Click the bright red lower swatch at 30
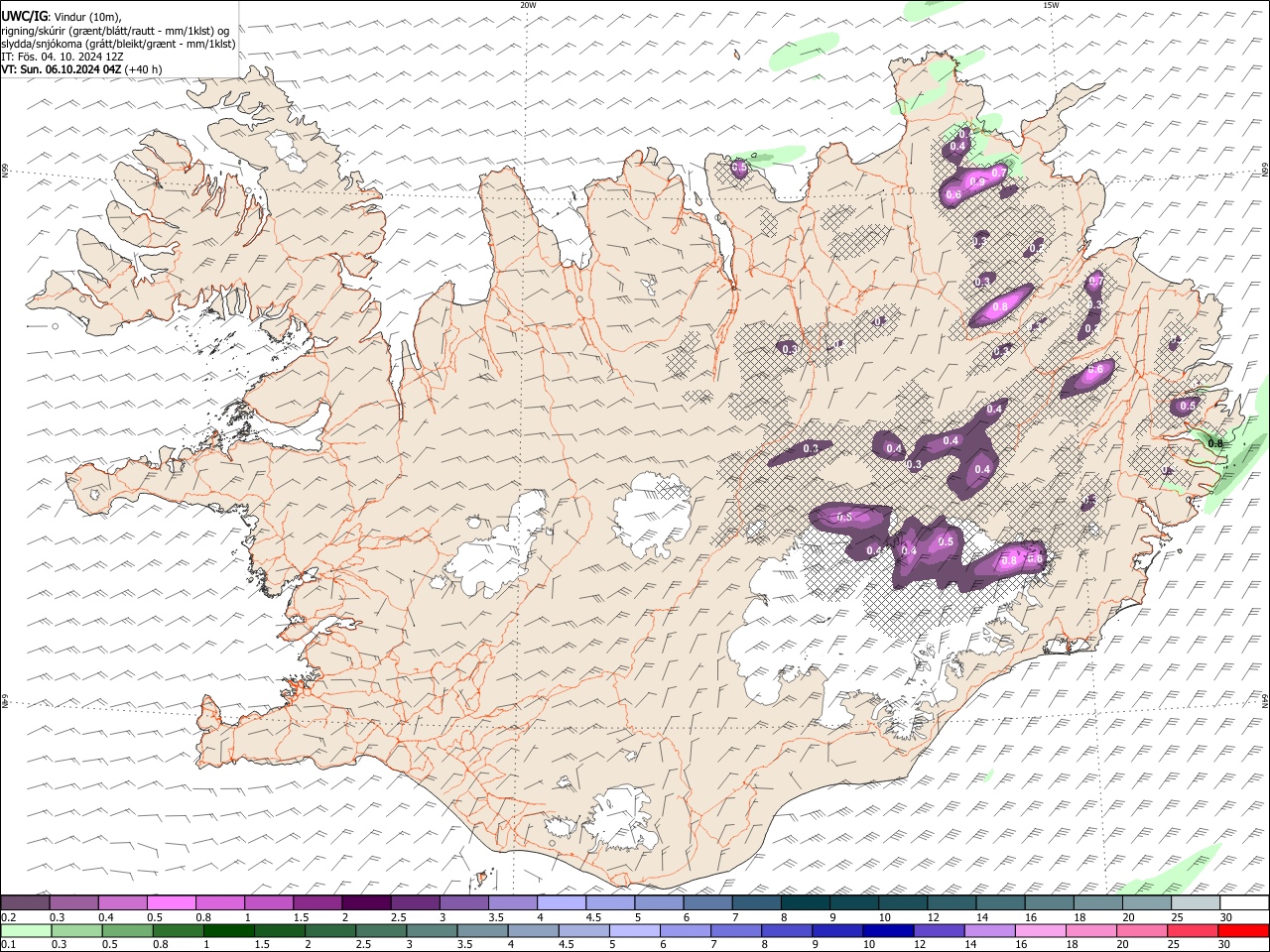 tap(1242, 931)
